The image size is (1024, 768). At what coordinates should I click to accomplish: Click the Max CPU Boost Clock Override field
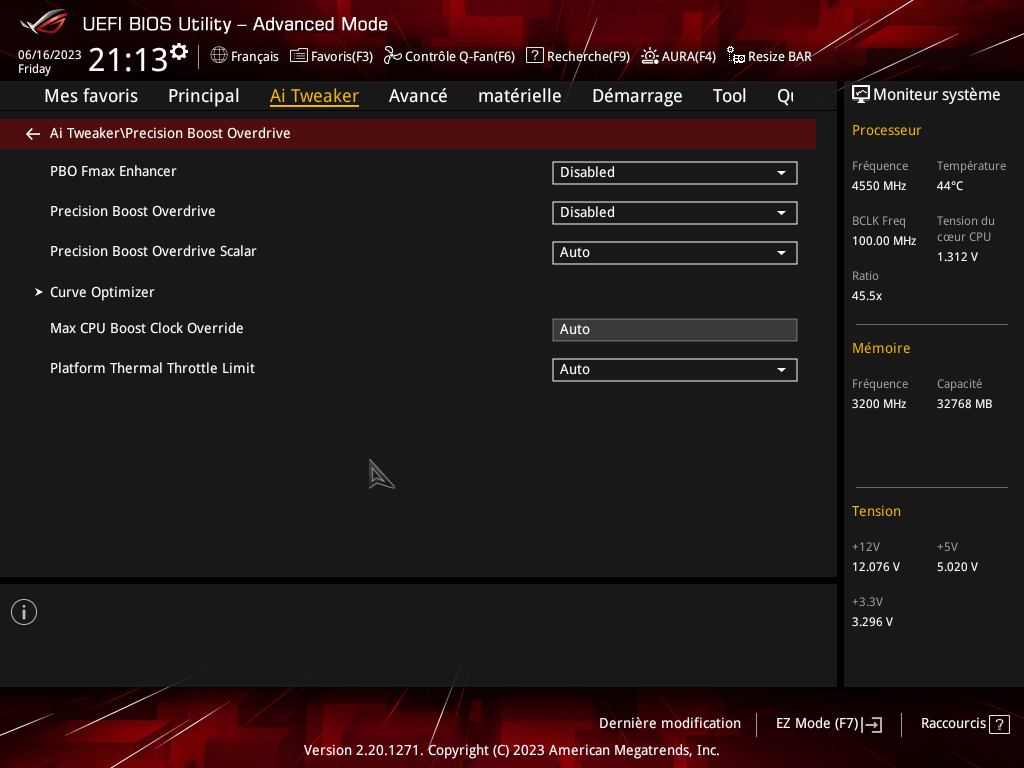pos(674,329)
